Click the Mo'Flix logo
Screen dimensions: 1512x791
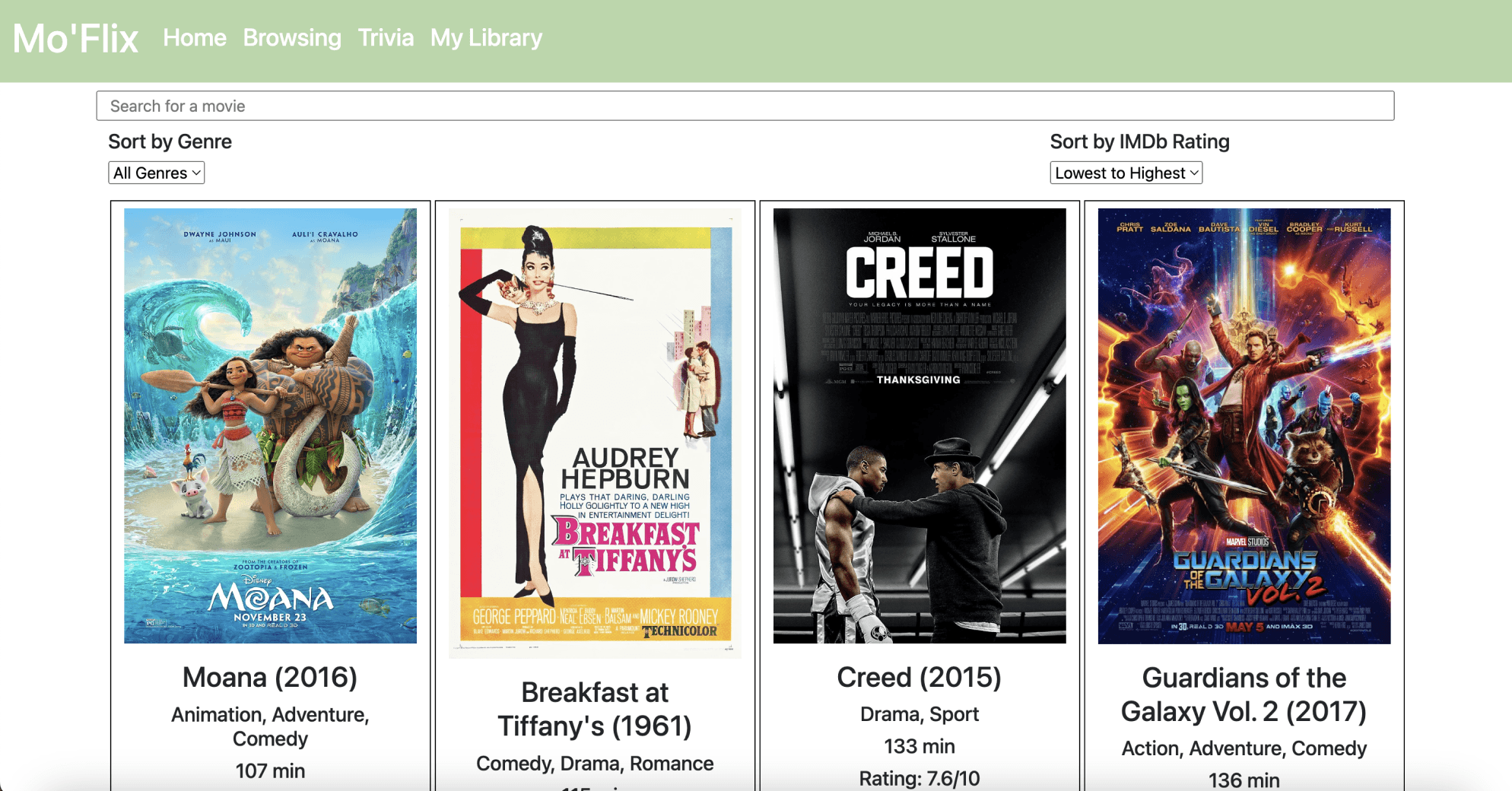pos(75,38)
